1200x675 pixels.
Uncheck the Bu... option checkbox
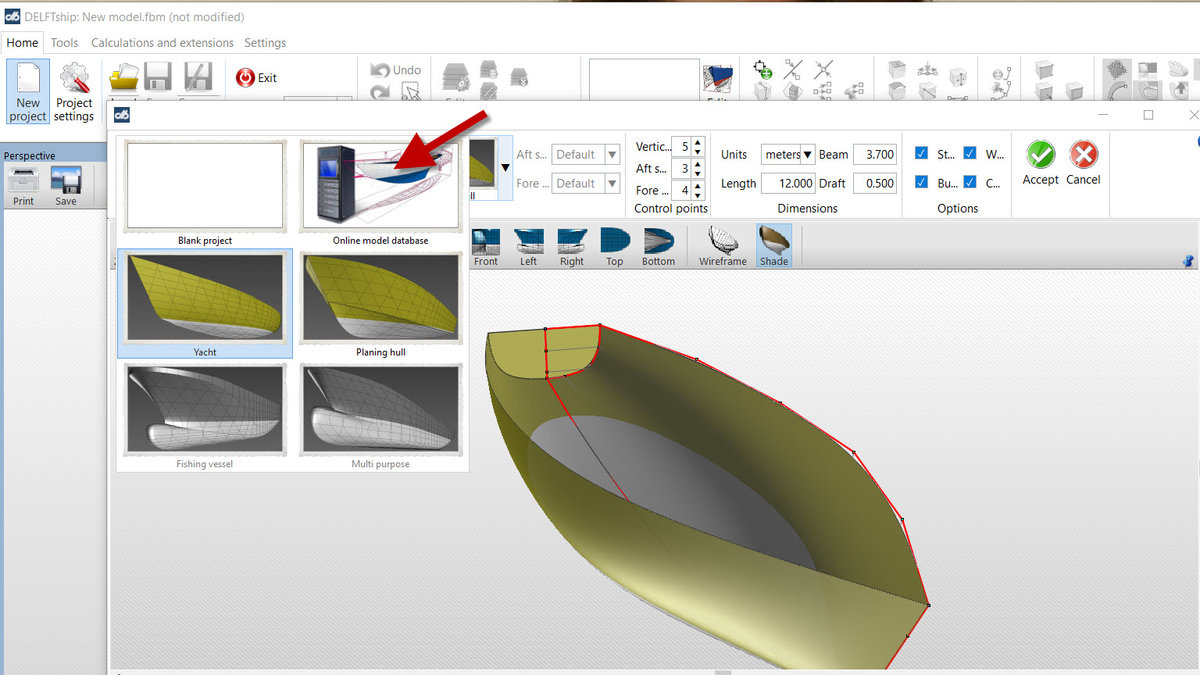point(922,183)
